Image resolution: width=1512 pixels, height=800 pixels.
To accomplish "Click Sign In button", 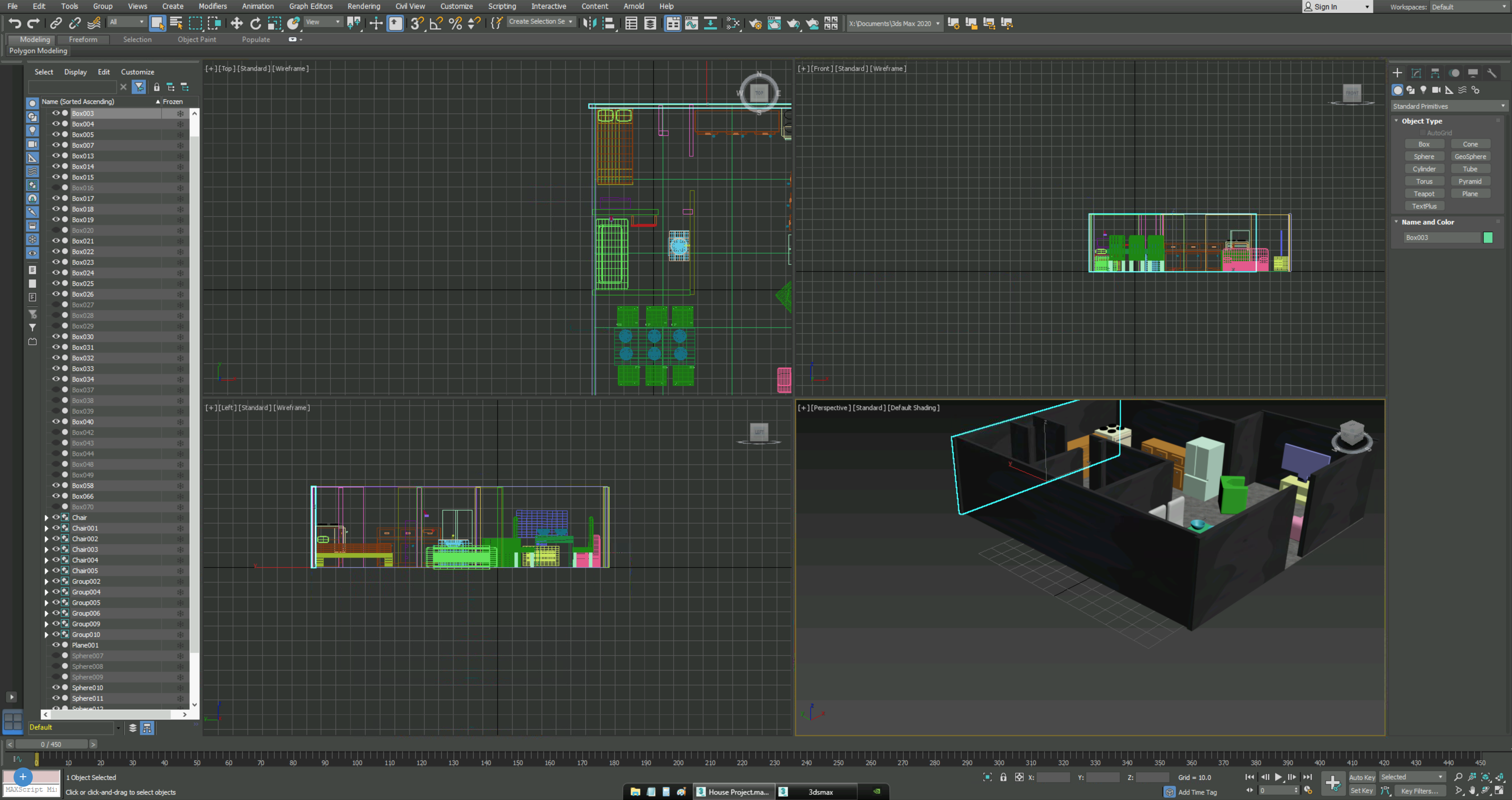I will click(x=1337, y=7).
